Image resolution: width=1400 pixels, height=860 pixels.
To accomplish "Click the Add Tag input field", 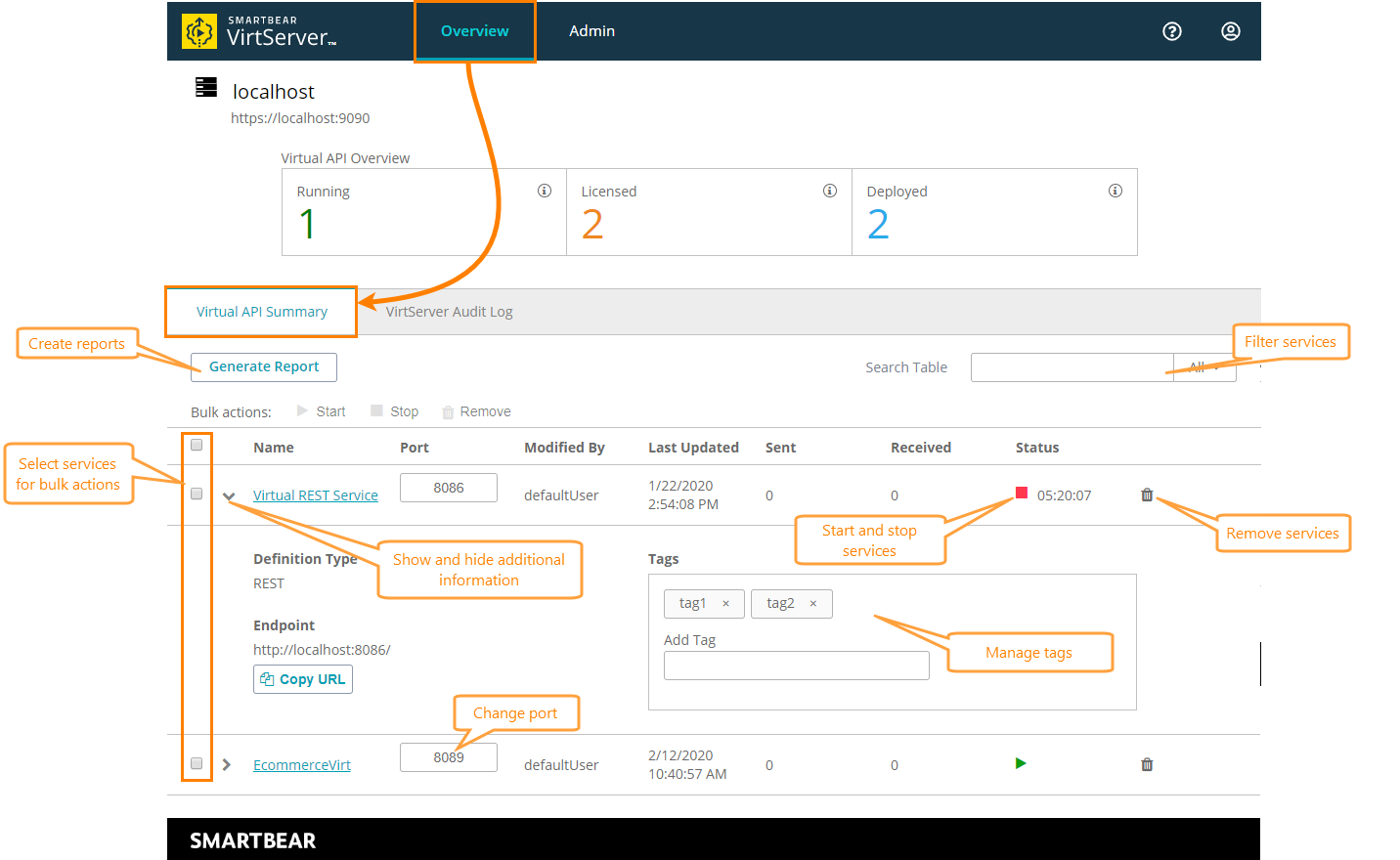I will click(x=797, y=666).
